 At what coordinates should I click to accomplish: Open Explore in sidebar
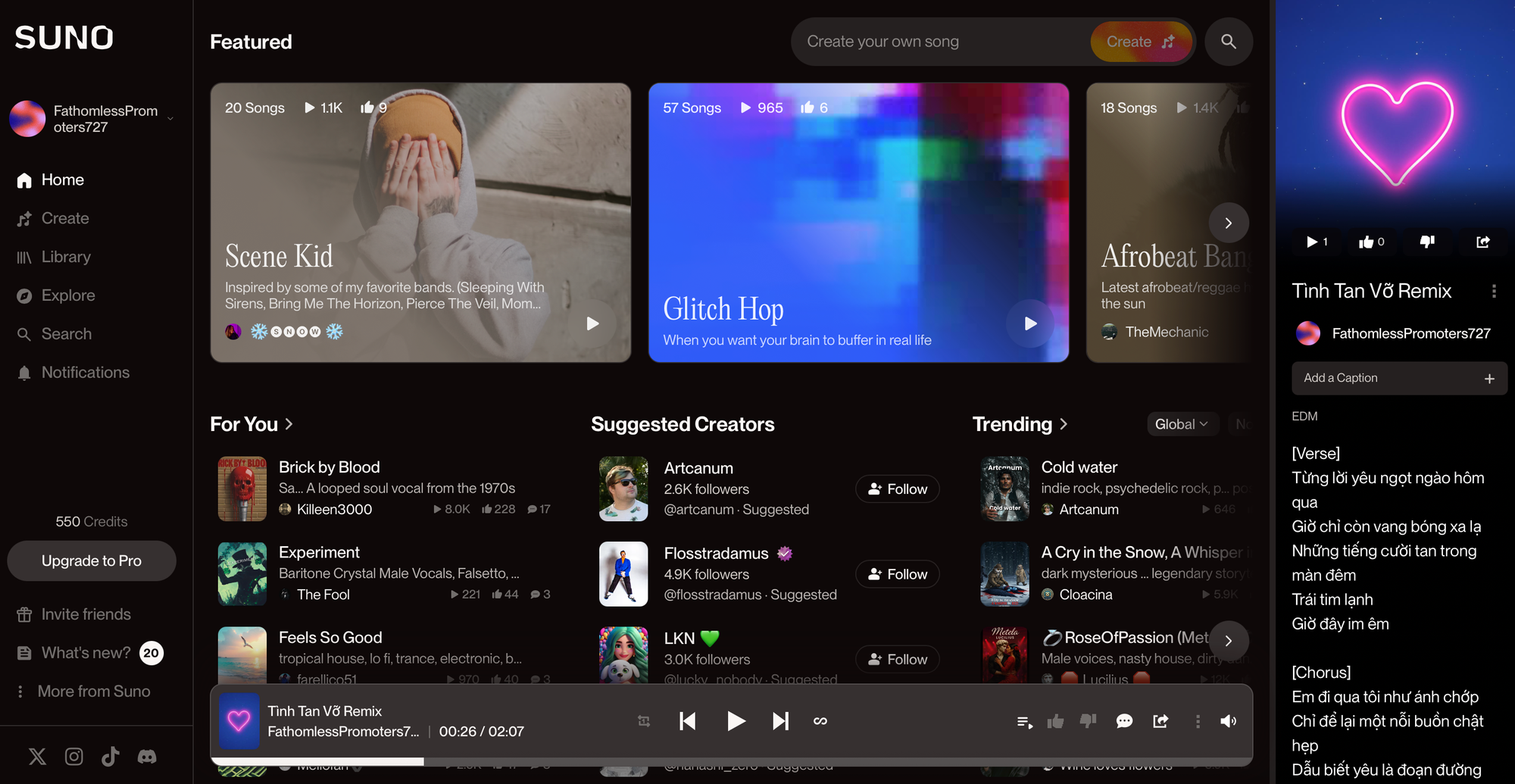coord(56,295)
